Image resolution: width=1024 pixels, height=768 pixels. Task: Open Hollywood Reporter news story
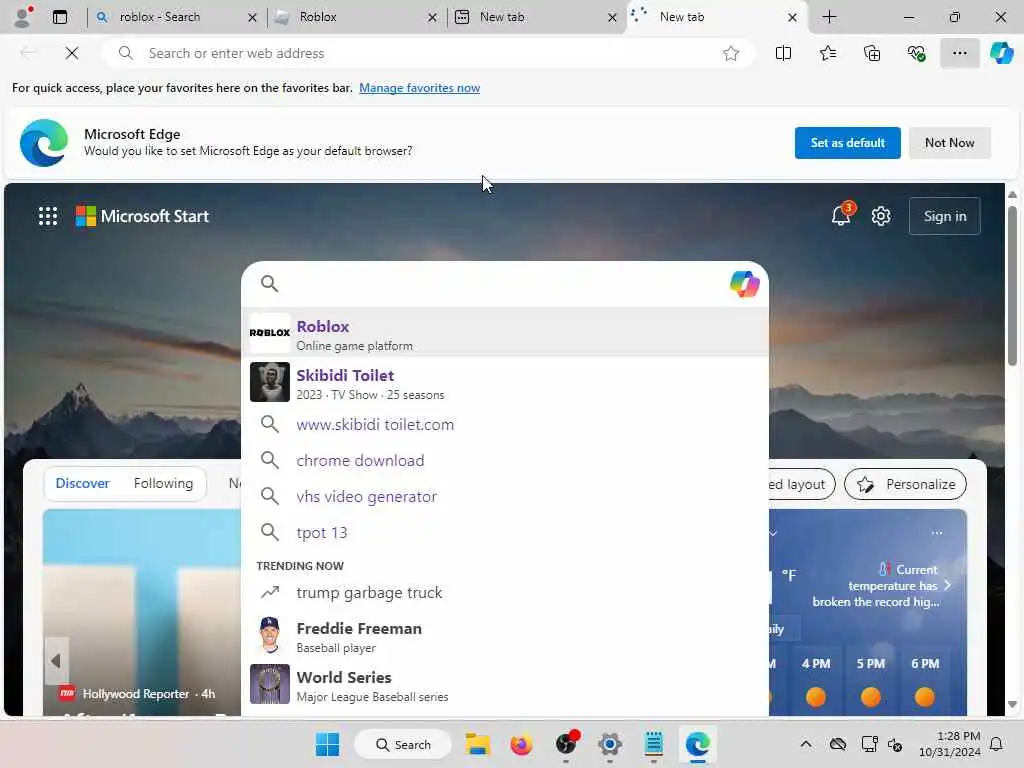[x=142, y=613]
